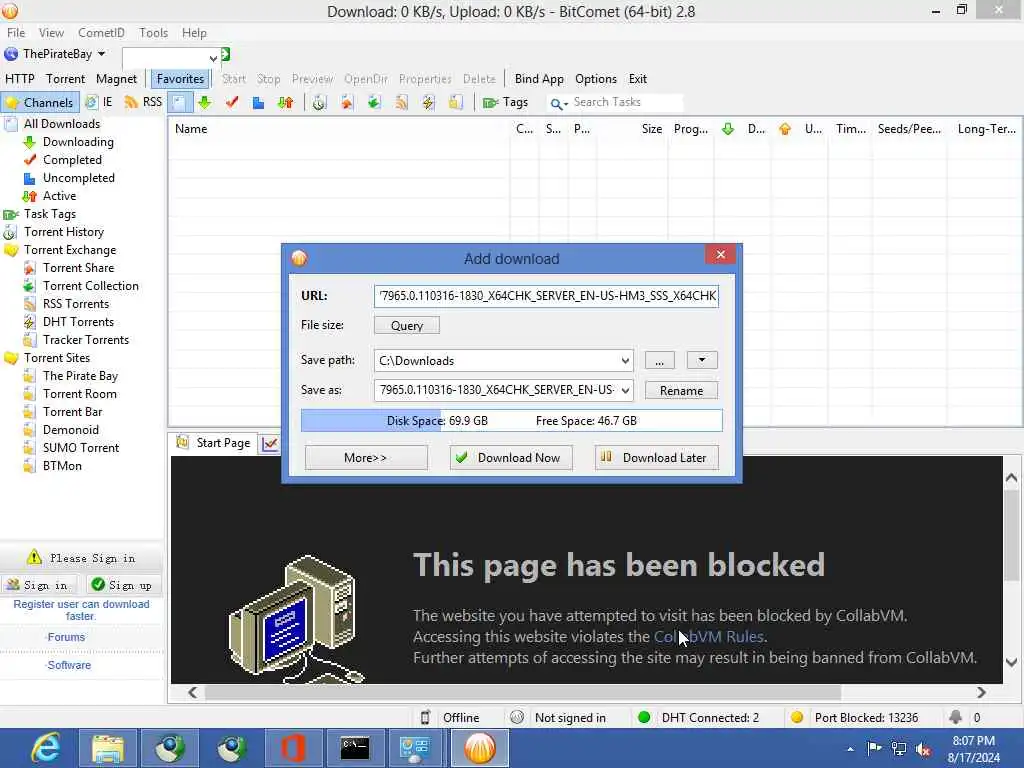Open torrent history clock icon in toolbar
This screenshot has height=768, width=1024.
point(319,103)
